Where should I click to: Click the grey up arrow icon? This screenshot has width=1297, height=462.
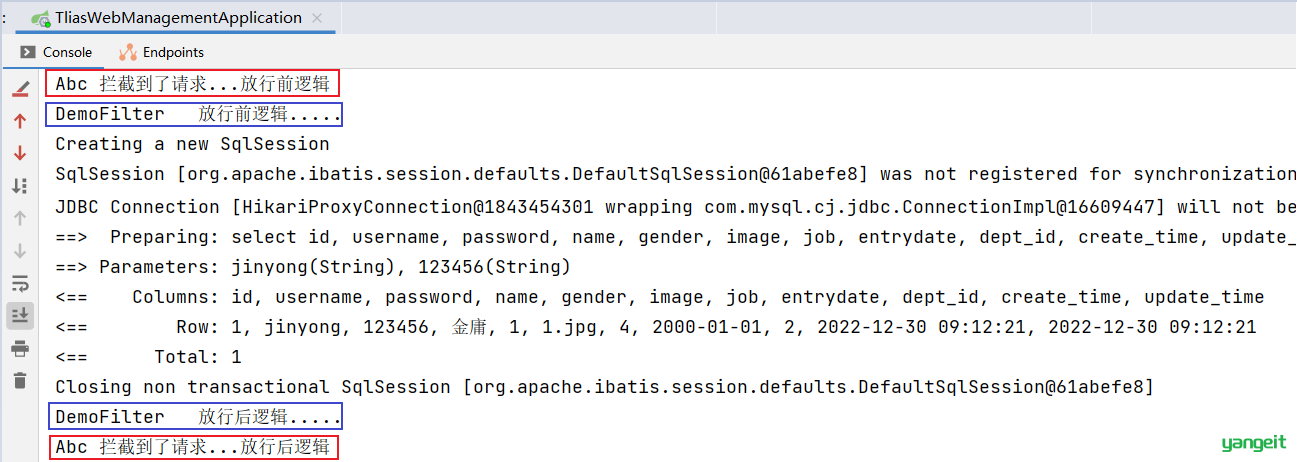(x=20, y=218)
